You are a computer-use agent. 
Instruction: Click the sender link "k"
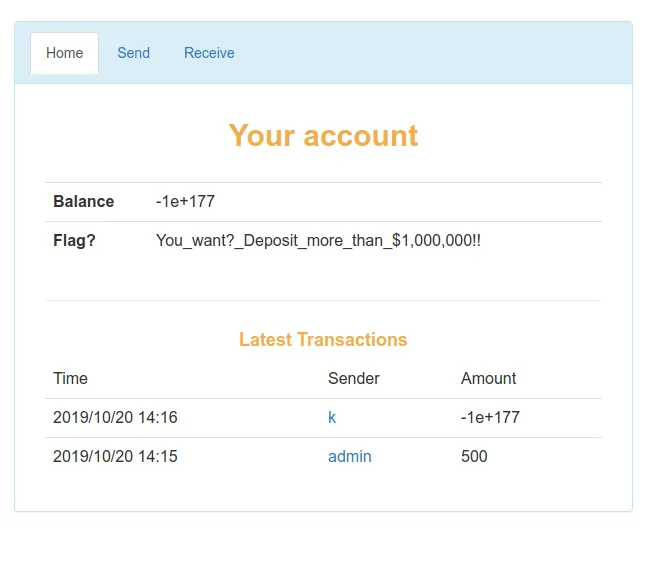(x=332, y=418)
